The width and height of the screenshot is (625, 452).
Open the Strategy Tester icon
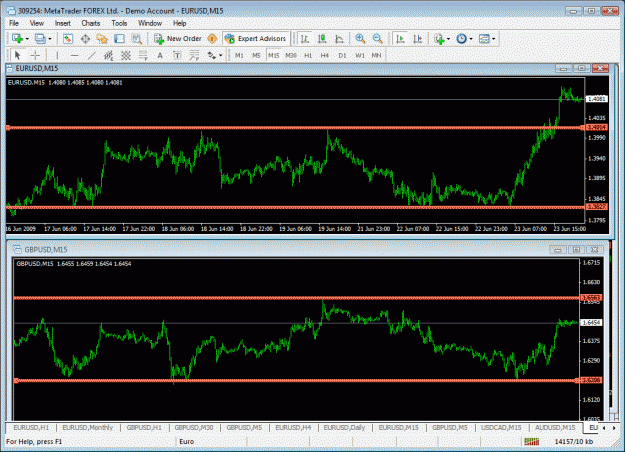click(137, 39)
